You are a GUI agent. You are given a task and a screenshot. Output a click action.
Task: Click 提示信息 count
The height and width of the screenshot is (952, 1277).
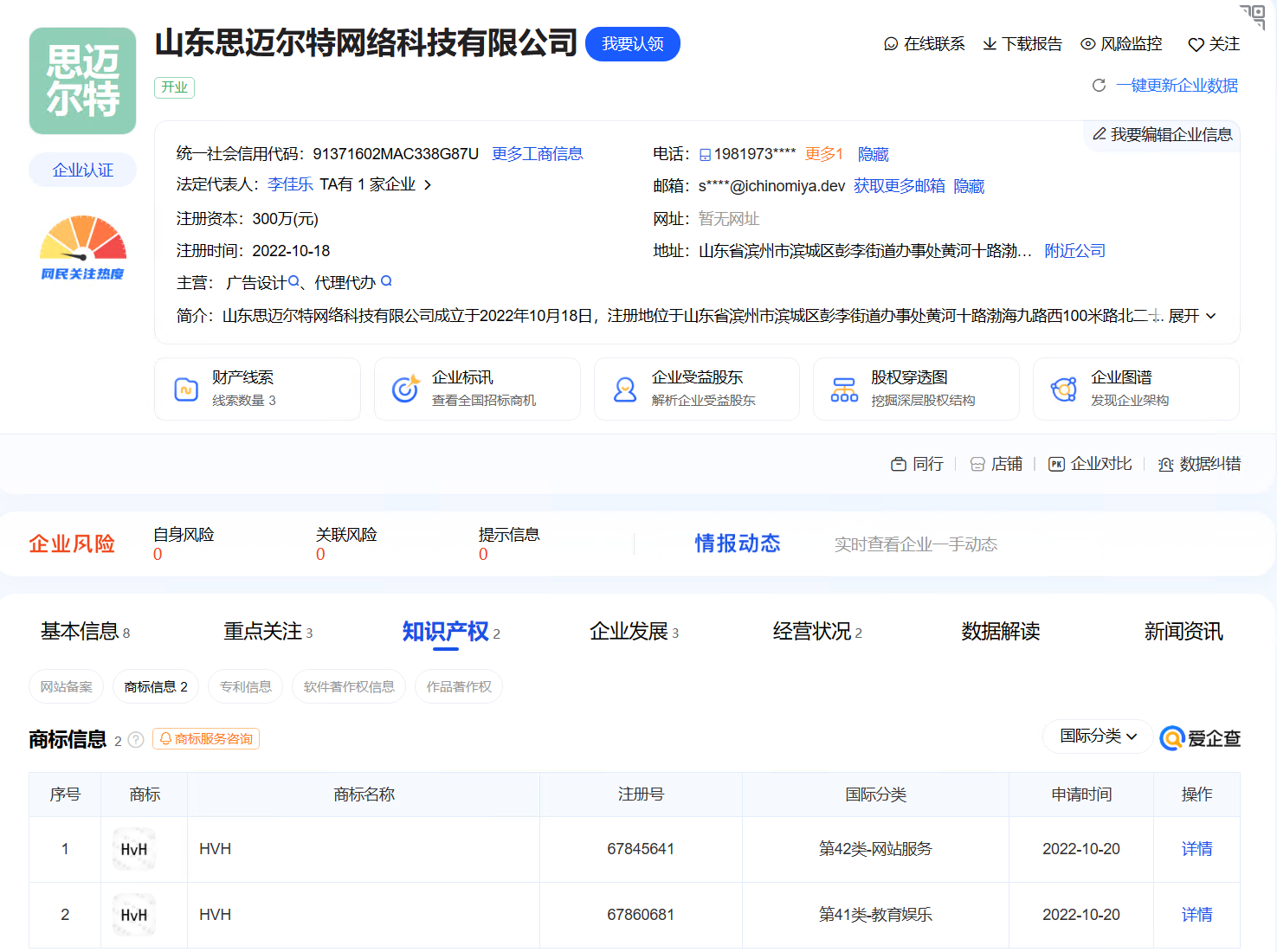coord(483,555)
